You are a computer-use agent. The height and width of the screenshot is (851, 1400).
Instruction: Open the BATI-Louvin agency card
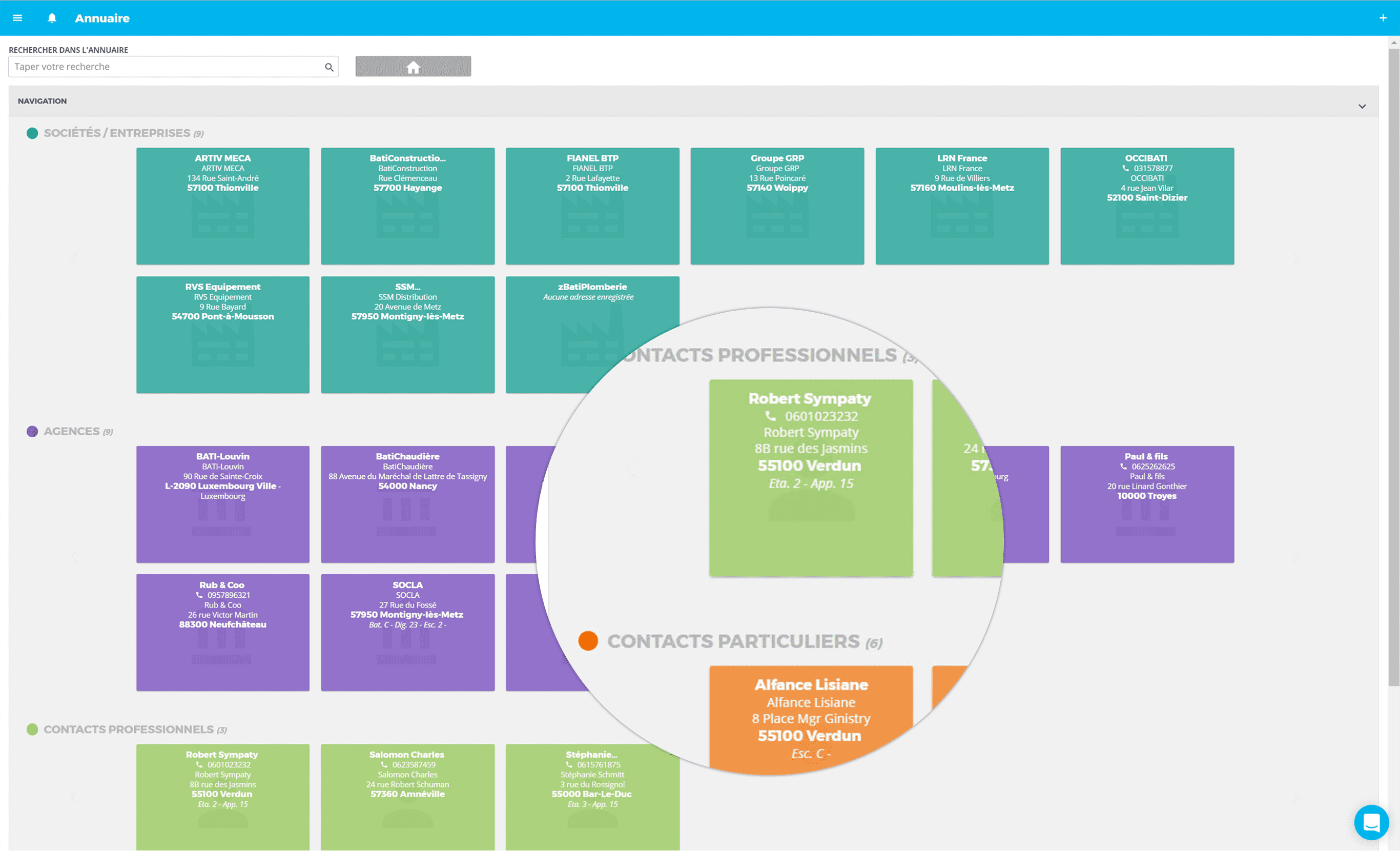tap(223, 505)
